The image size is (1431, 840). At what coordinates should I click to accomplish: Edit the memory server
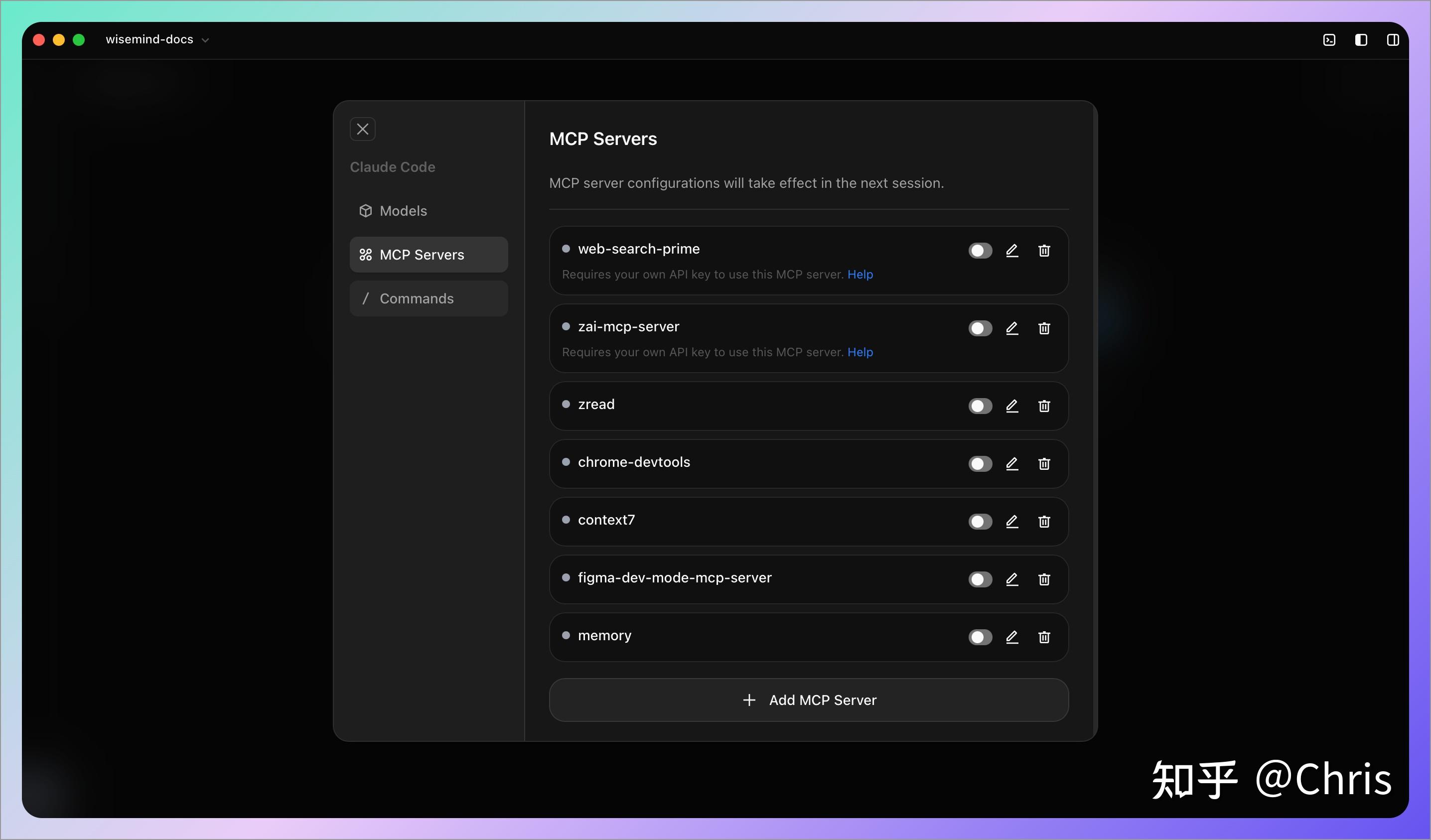tap(1012, 637)
